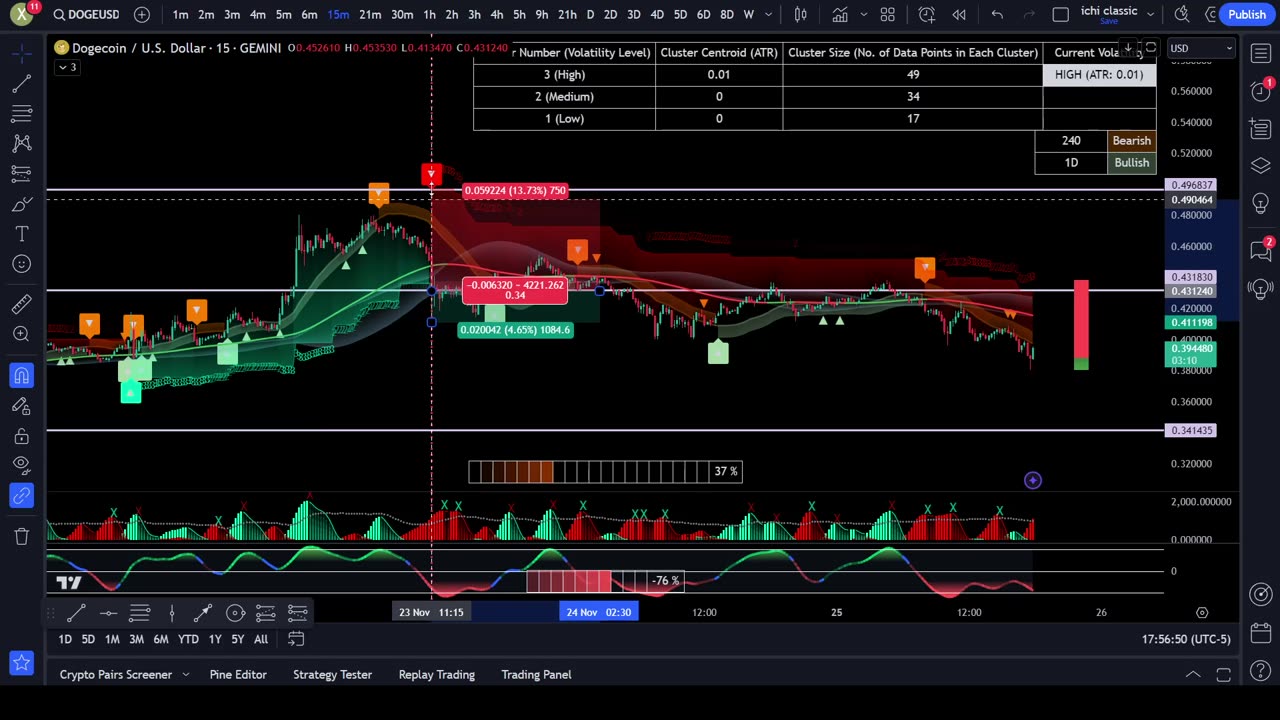Toggle hide all drawings eye icon
The image size is (1280, 720).
click(21, 465)
